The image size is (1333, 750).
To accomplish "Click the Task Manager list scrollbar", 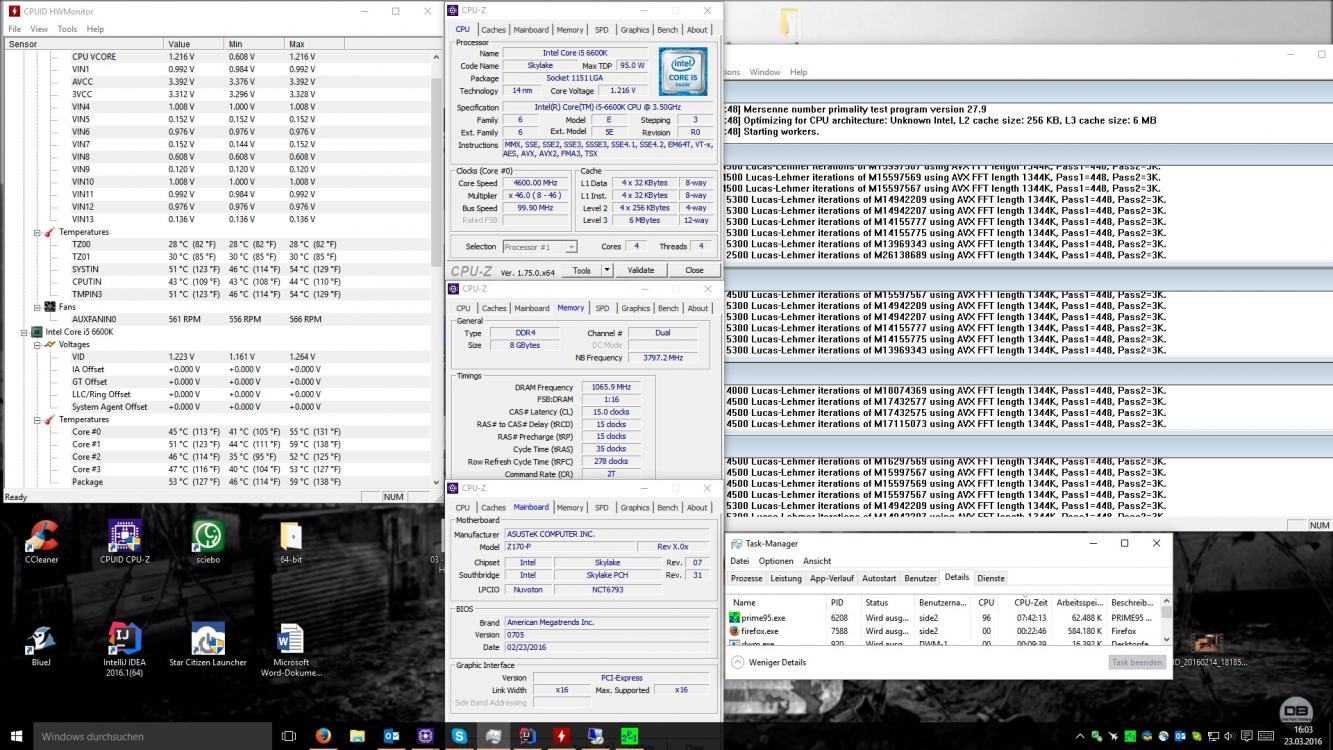I will (x=1166, y=620).
